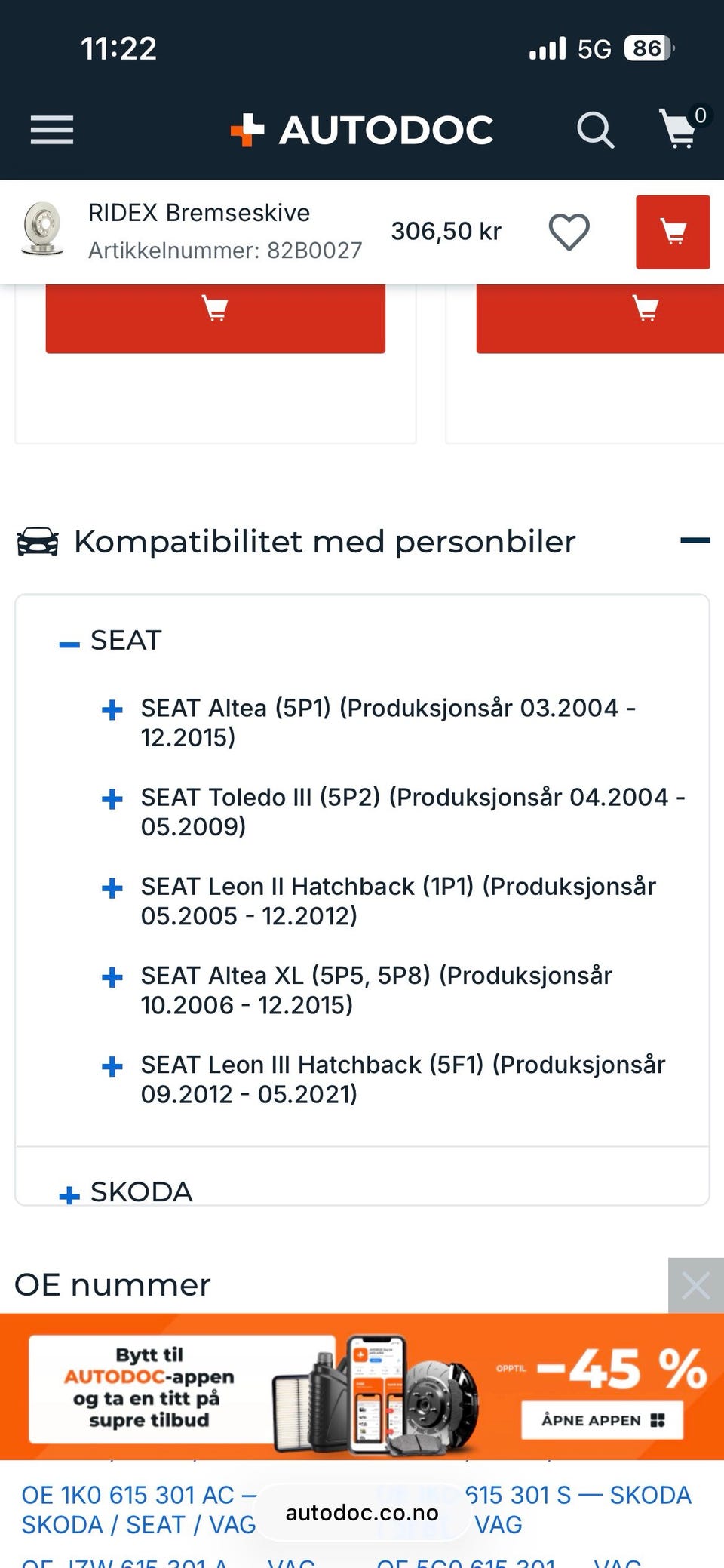Close the app promotion banner

point(695,1285)
